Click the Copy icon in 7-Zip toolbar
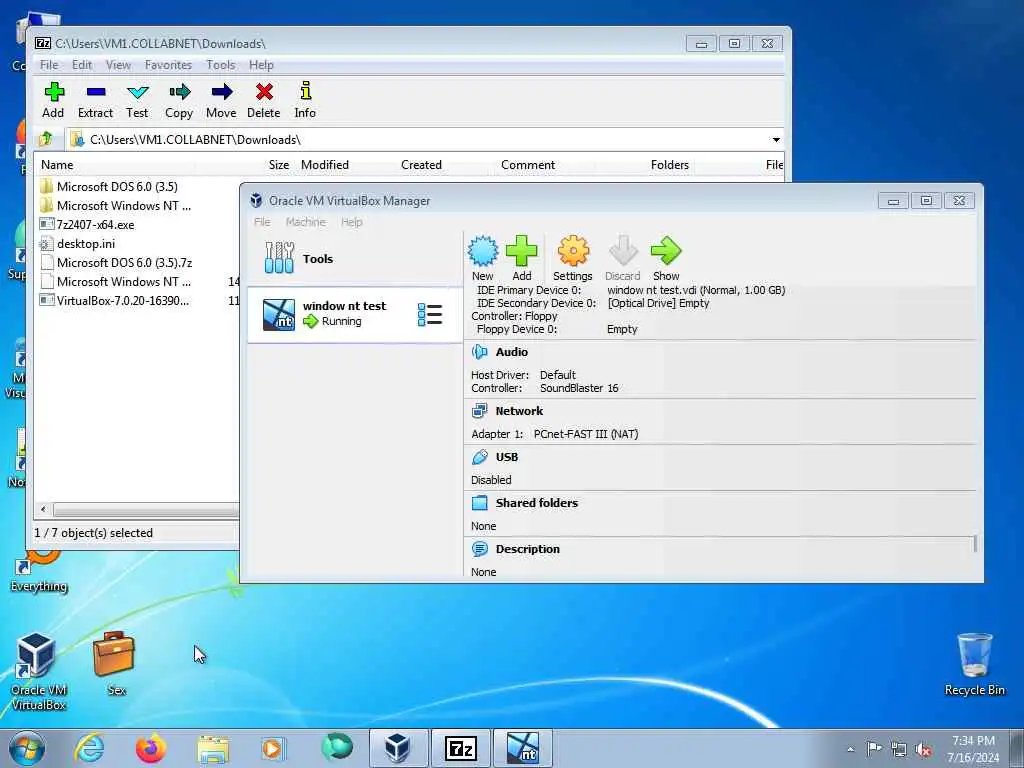Image resolution: width=1024 pixels, height=768 pixels. (179, 92)
